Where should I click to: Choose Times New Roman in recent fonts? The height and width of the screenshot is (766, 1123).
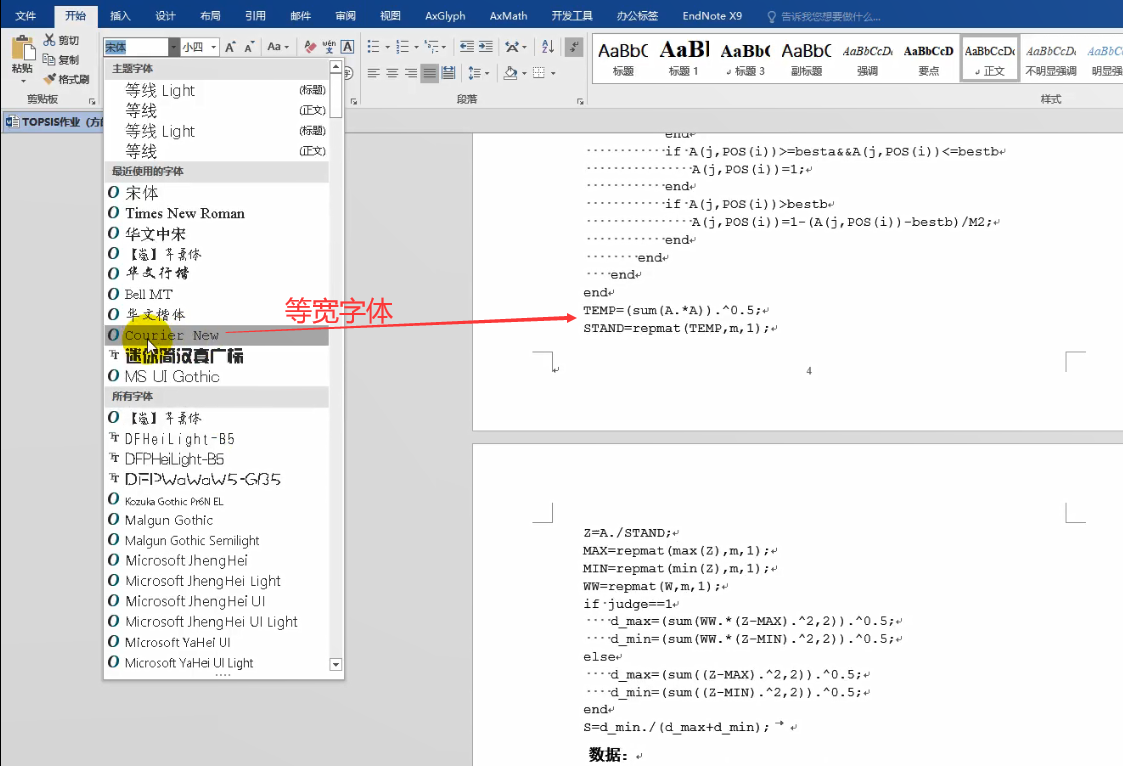(216, 213)
